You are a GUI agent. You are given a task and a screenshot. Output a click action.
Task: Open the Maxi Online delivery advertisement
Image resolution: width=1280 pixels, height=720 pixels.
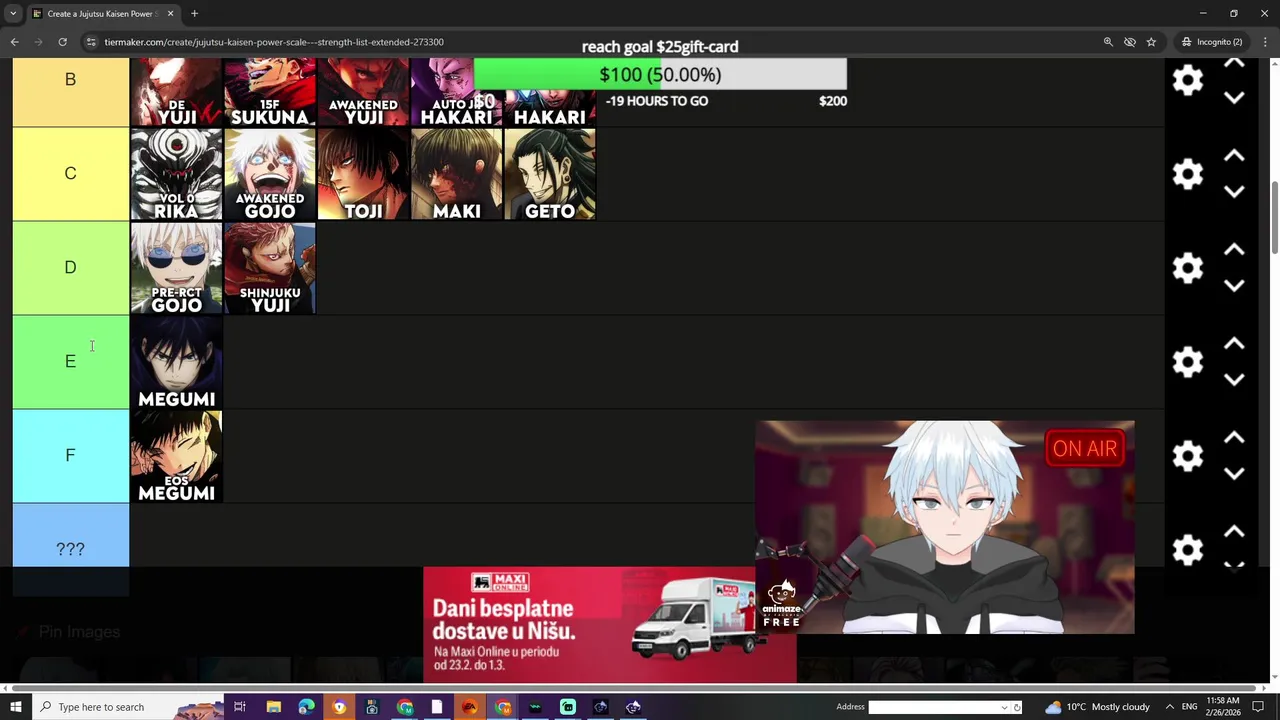[589, 625]
